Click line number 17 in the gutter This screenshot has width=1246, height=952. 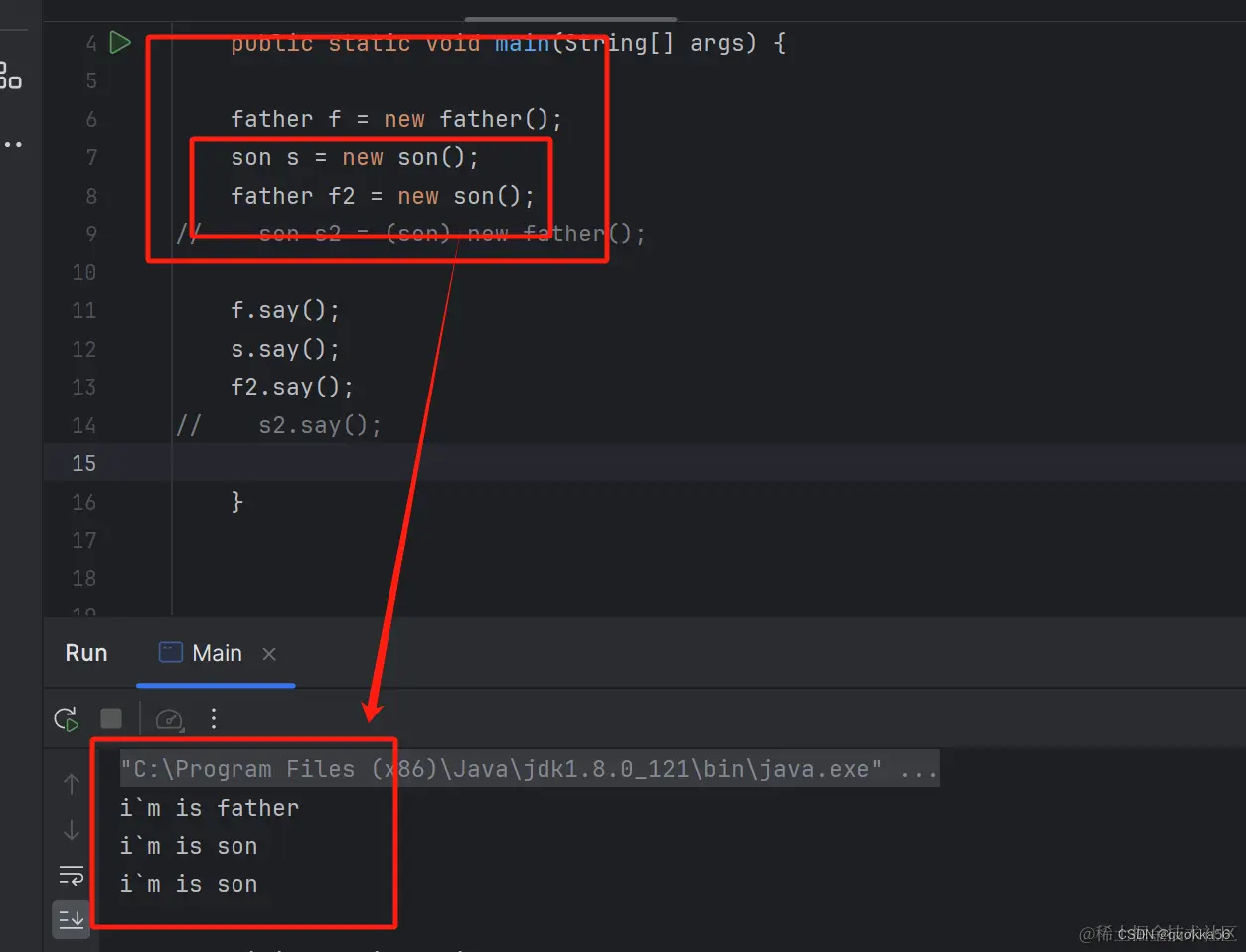click(x=84, y=540)
